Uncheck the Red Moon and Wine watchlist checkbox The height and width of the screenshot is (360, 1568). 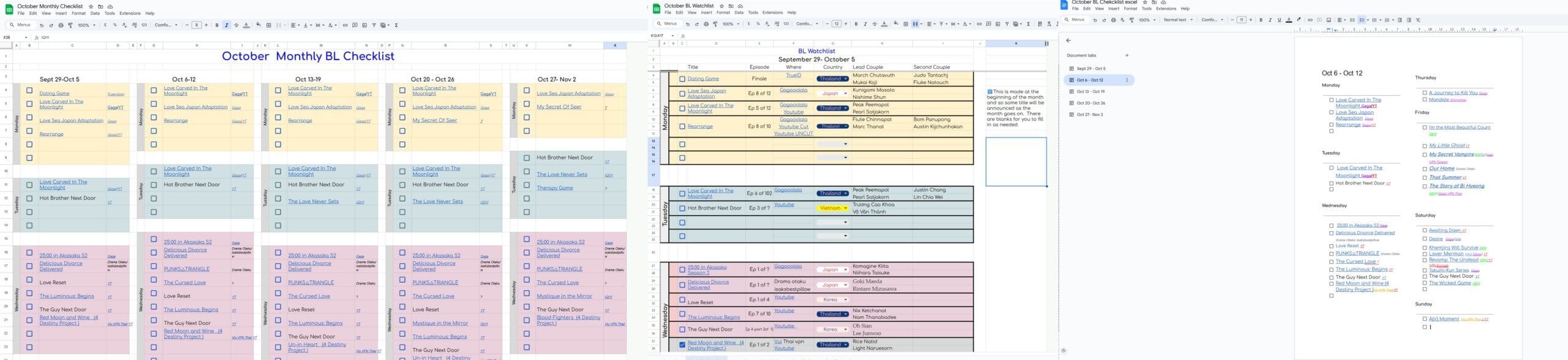tap(682, 345)
